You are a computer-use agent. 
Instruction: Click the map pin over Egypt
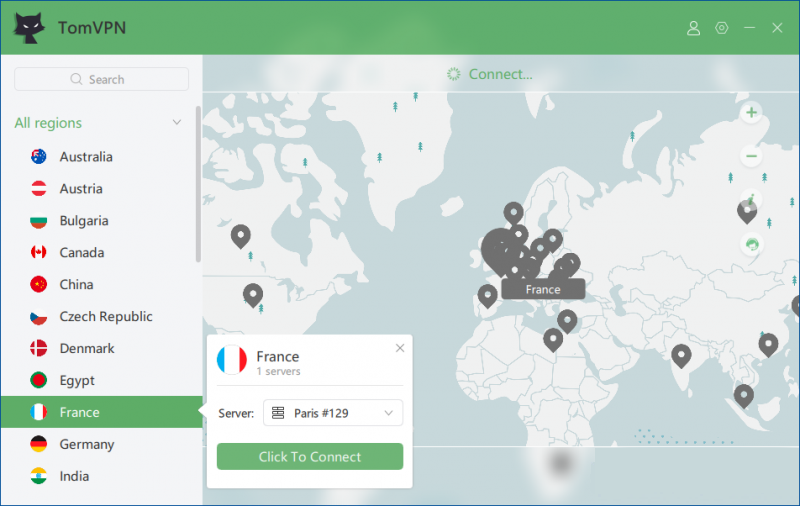click(553, 339)
